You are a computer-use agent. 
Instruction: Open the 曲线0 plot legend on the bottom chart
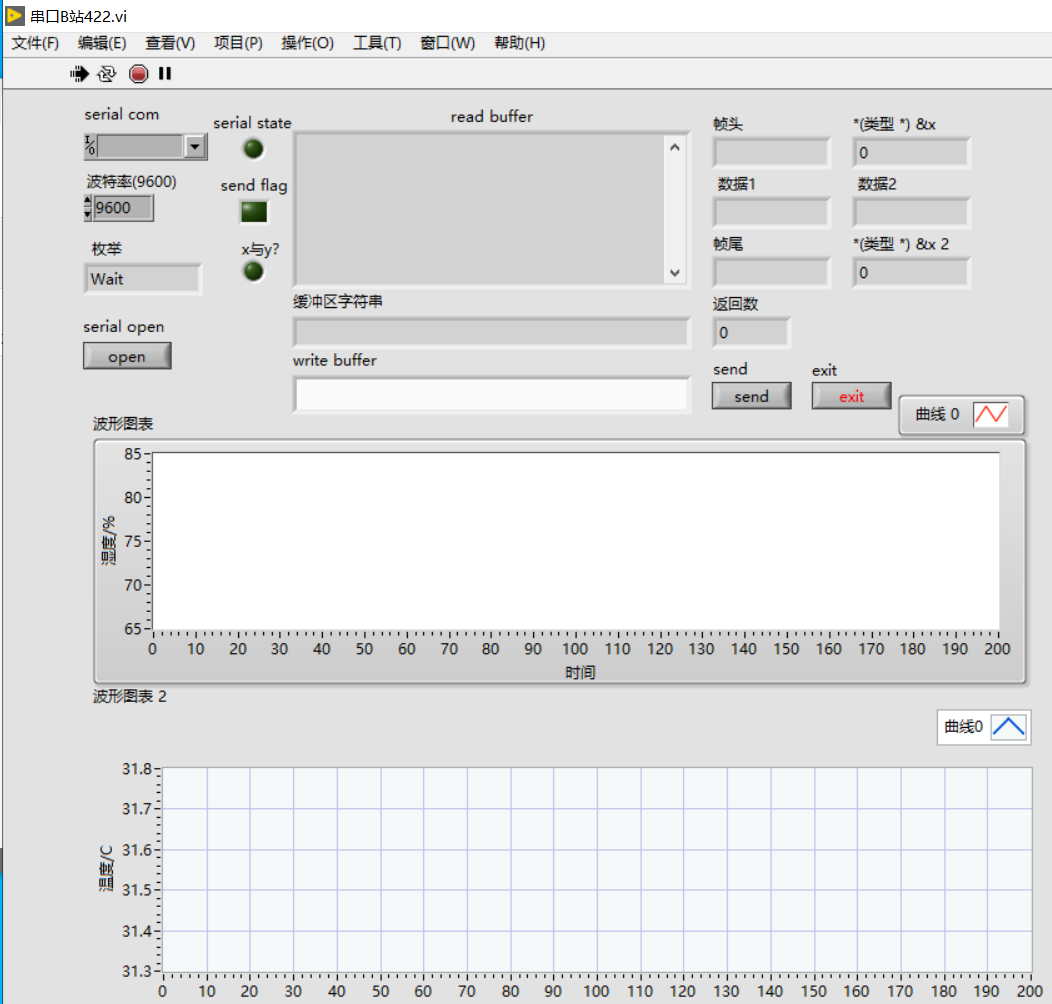(x=983, y=727)
